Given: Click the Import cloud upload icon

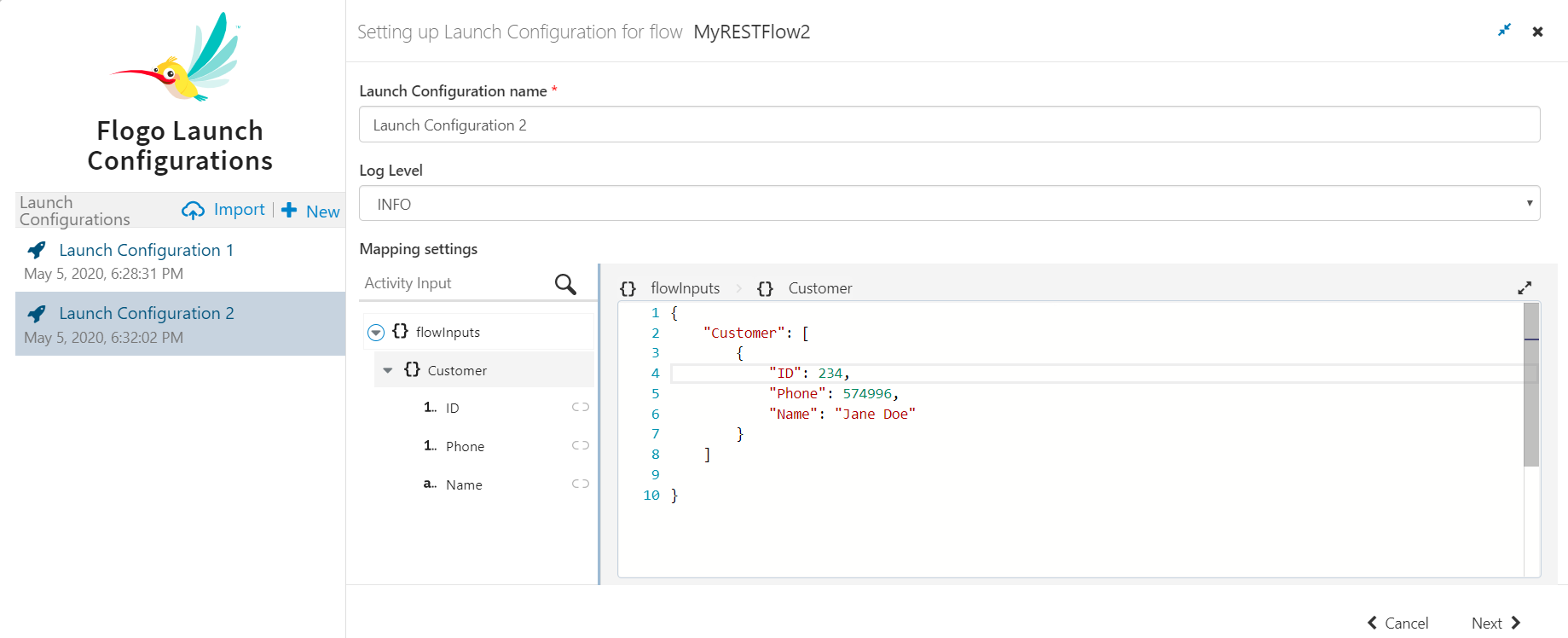Looking at the screenshot, I should point(193,211).
